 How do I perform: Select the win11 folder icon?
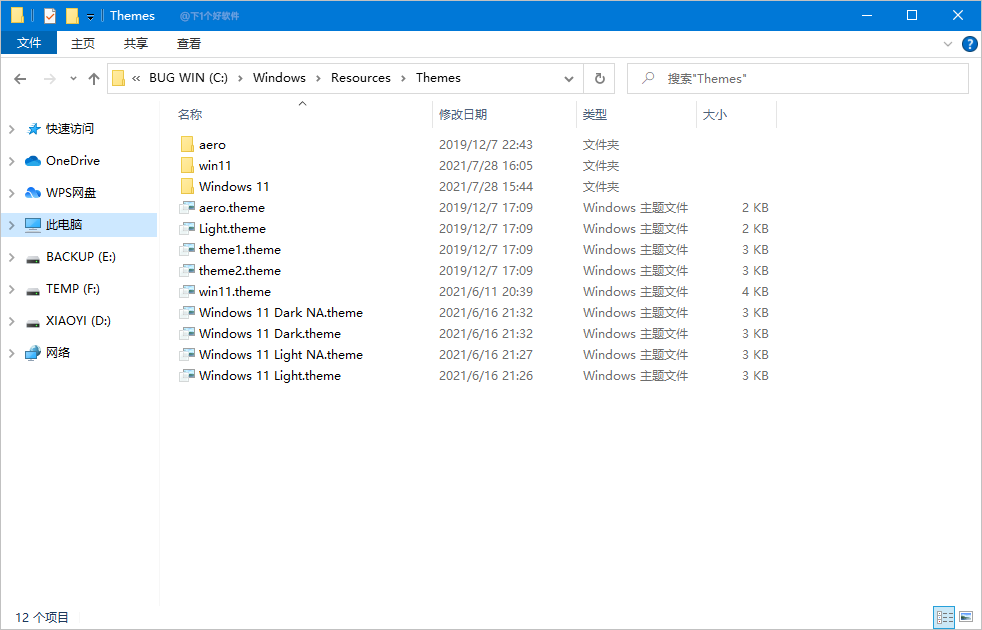(x=187, y=165)
